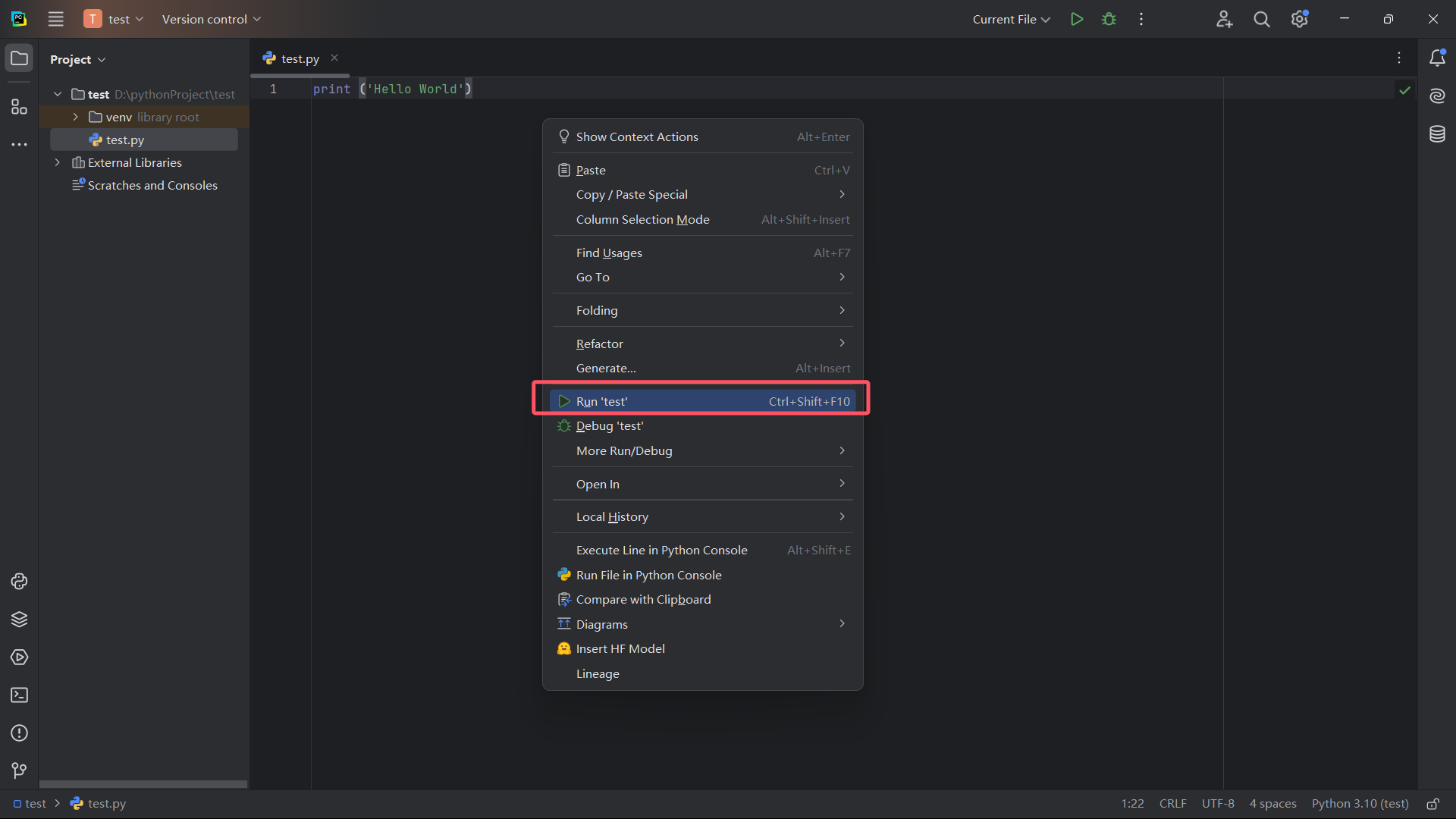Open the Current File run configuration dropdown
1456x819 pixels.
(x=1011, y=19)
